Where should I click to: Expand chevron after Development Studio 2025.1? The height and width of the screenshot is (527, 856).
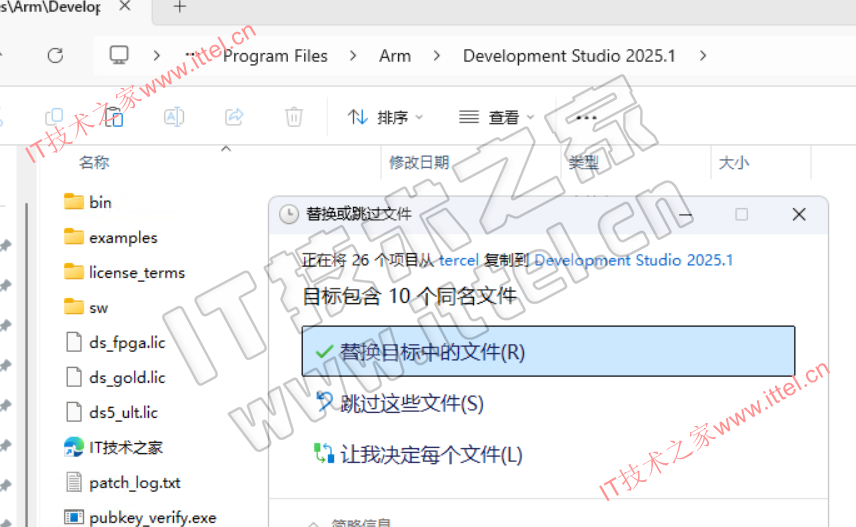704,56
